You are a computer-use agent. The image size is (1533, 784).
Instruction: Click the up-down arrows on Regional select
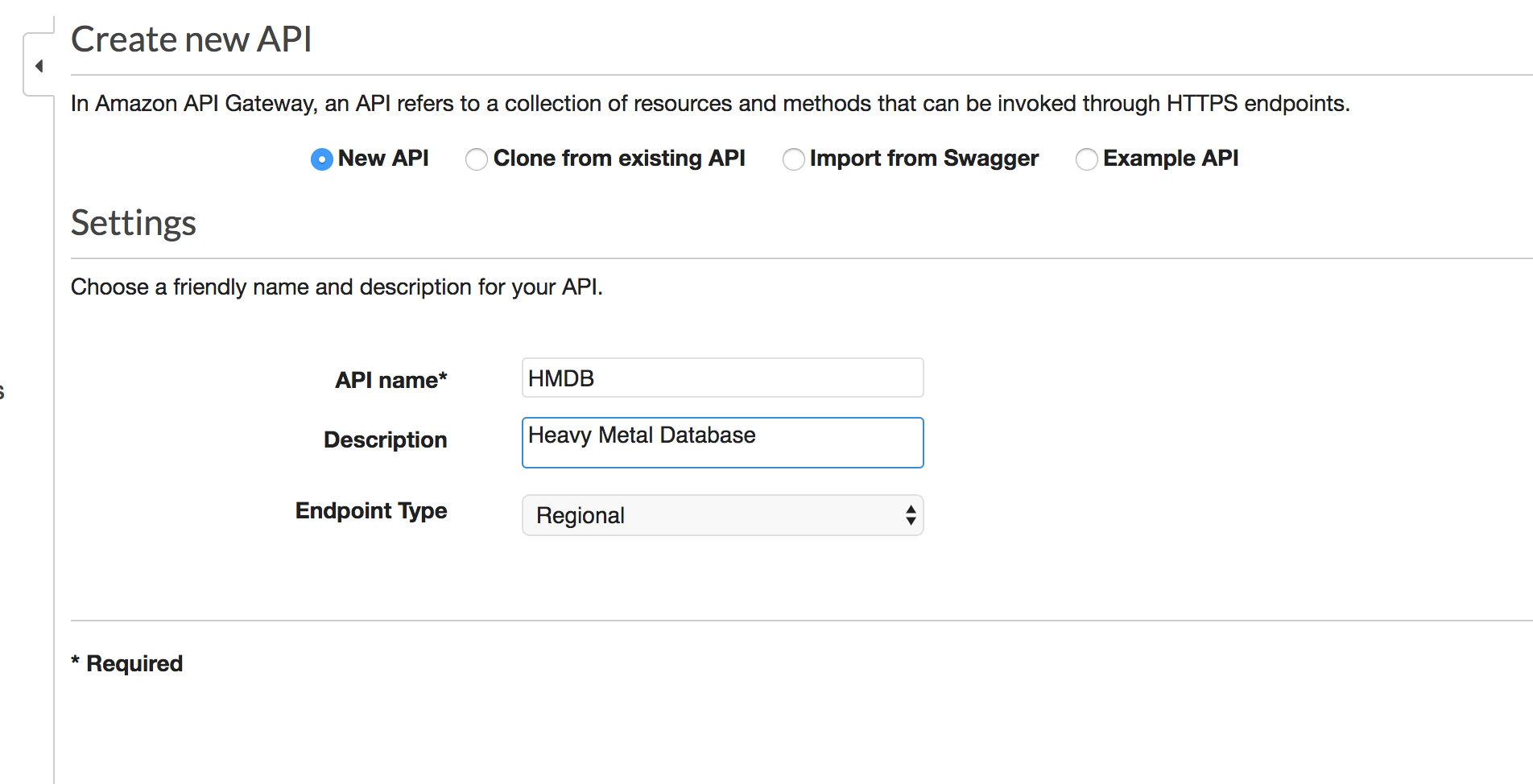[x=911, y=515]
